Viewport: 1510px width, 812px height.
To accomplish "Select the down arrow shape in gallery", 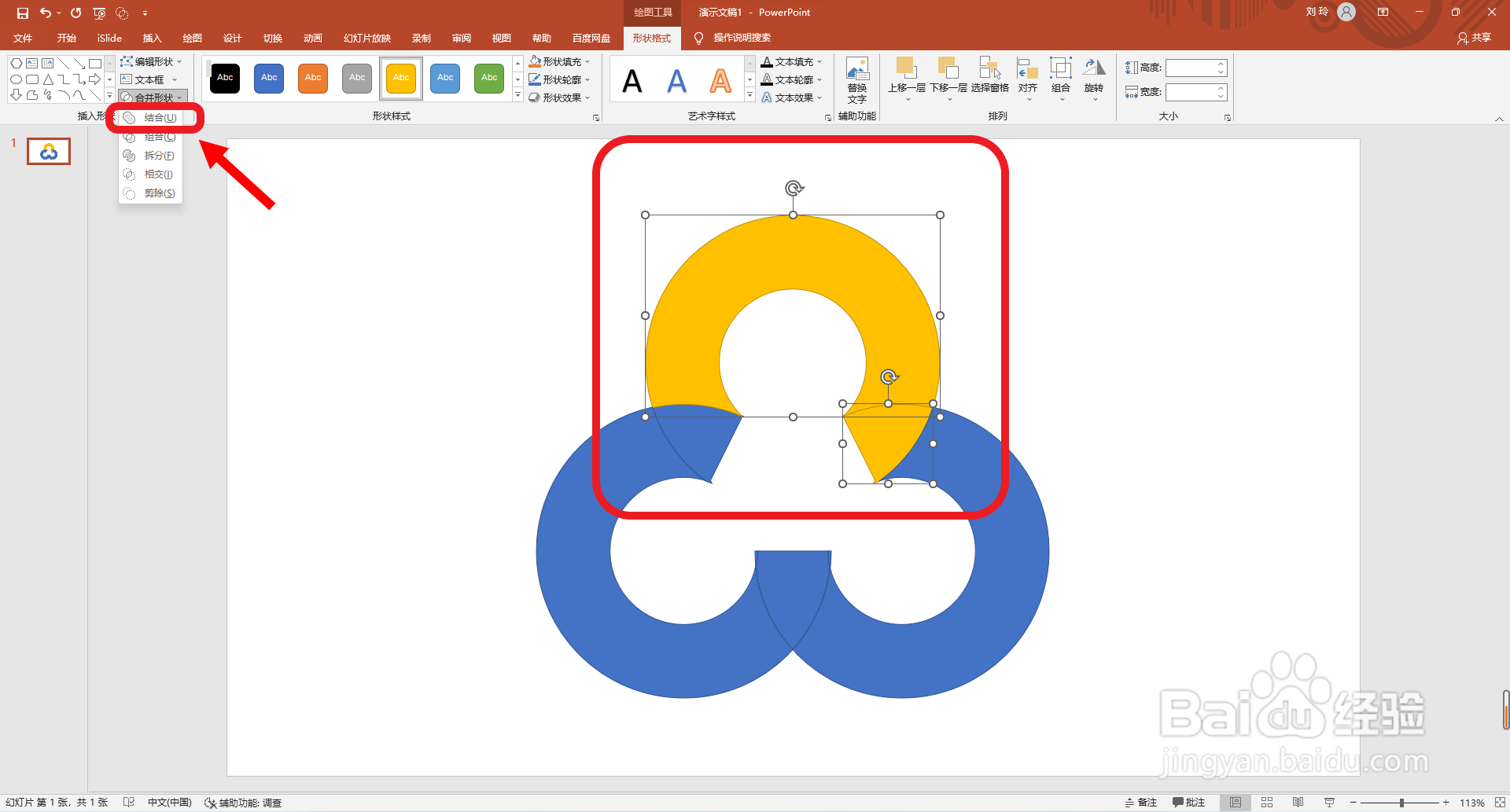I will tap(17, 95).
